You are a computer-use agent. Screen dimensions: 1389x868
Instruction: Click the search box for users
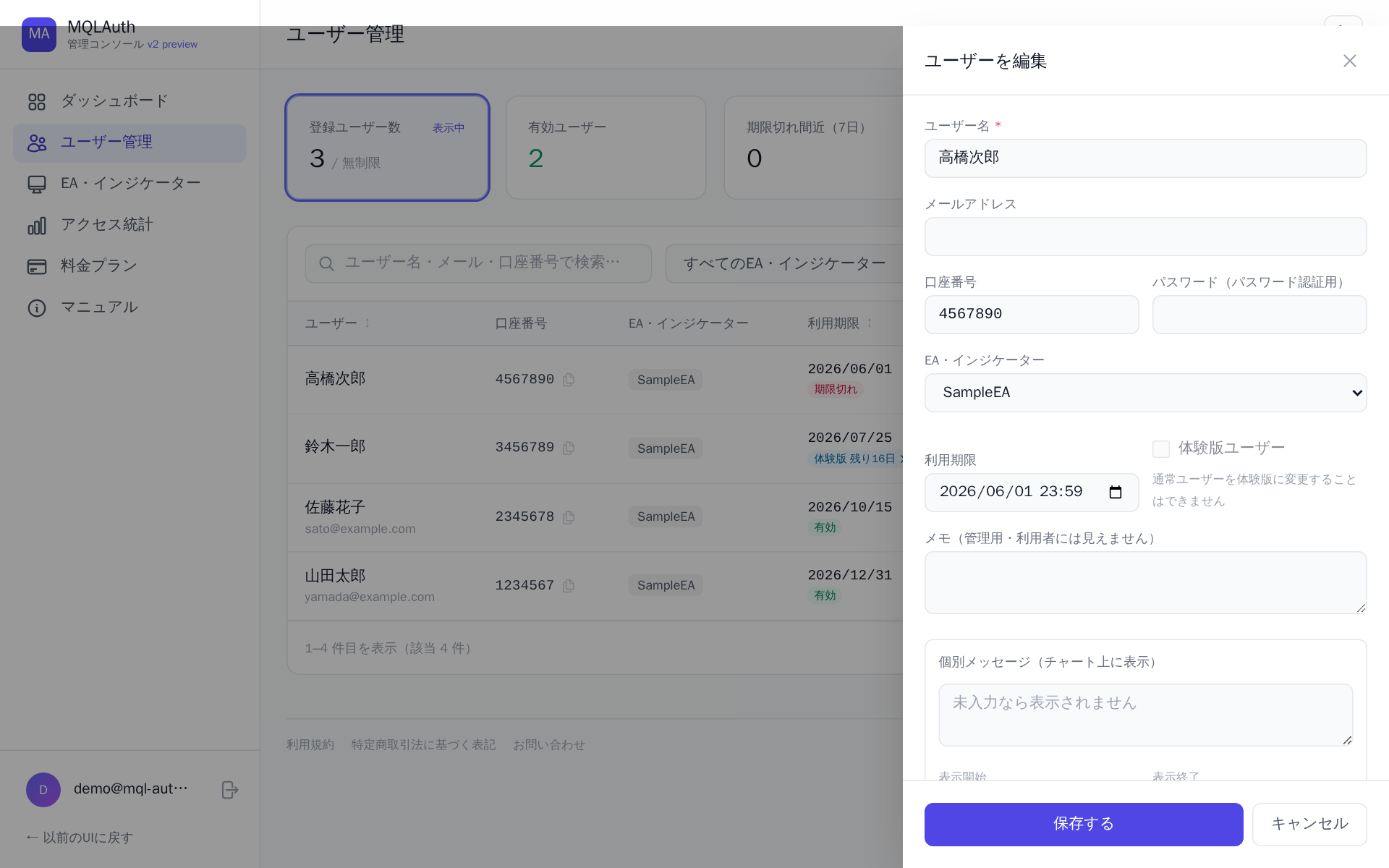478,263
